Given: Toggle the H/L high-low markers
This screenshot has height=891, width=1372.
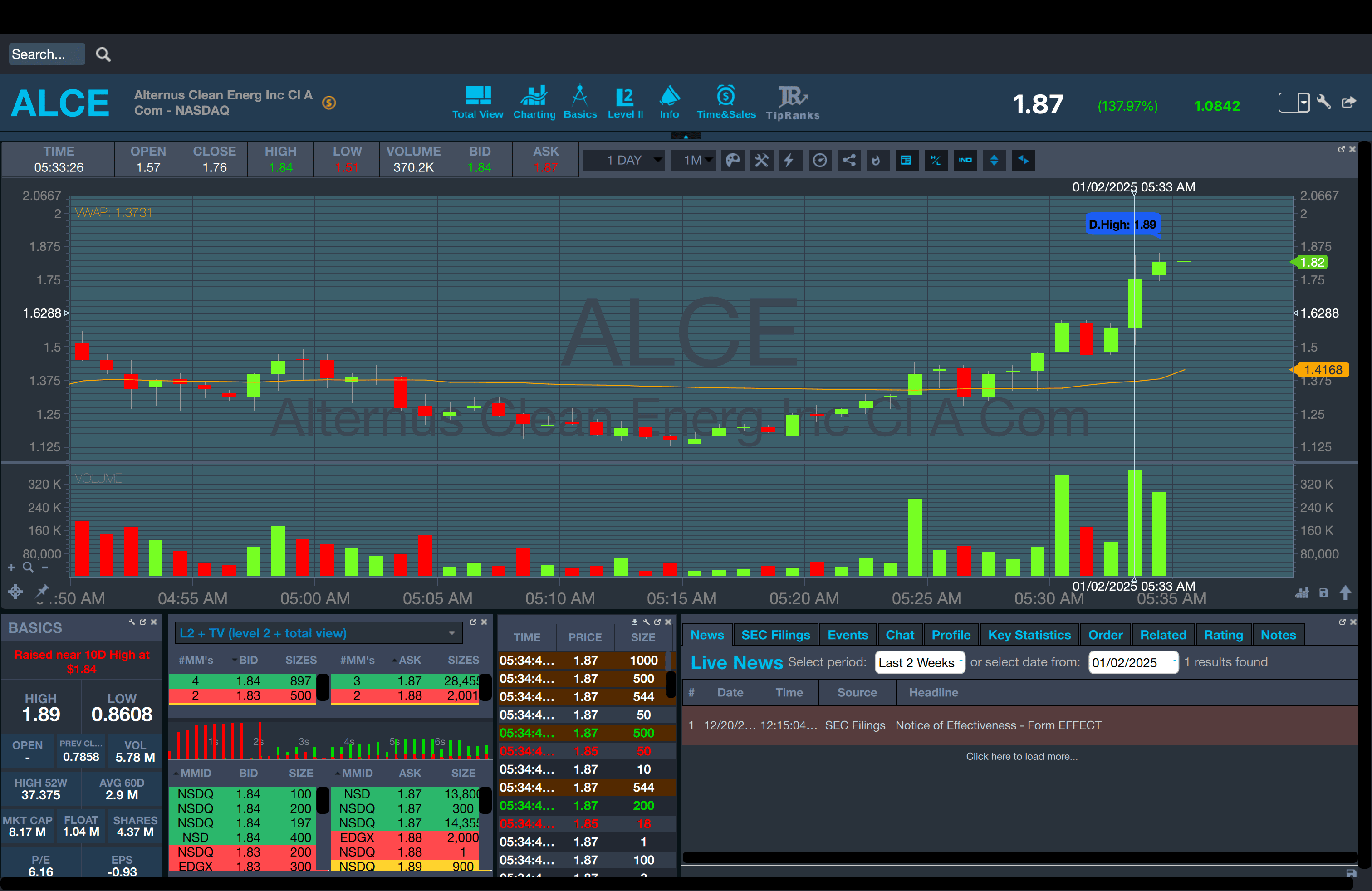Looking at the screenshot, I should click(x=936, y=160).
